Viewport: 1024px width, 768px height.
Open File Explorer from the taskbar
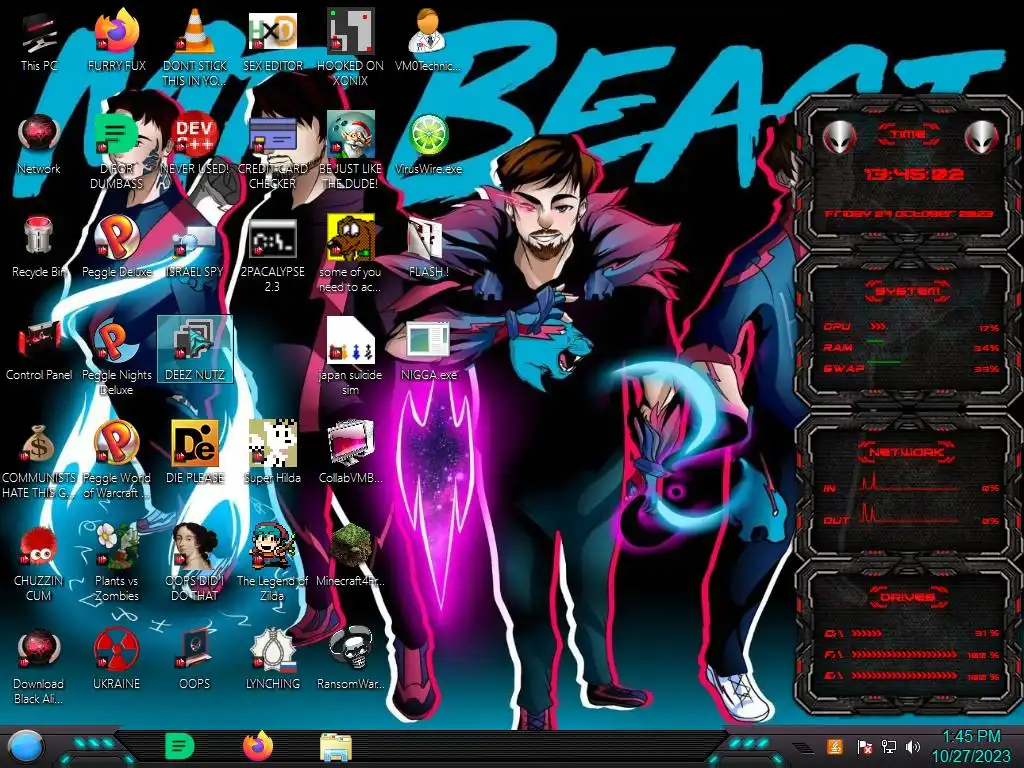click(336, 748)
